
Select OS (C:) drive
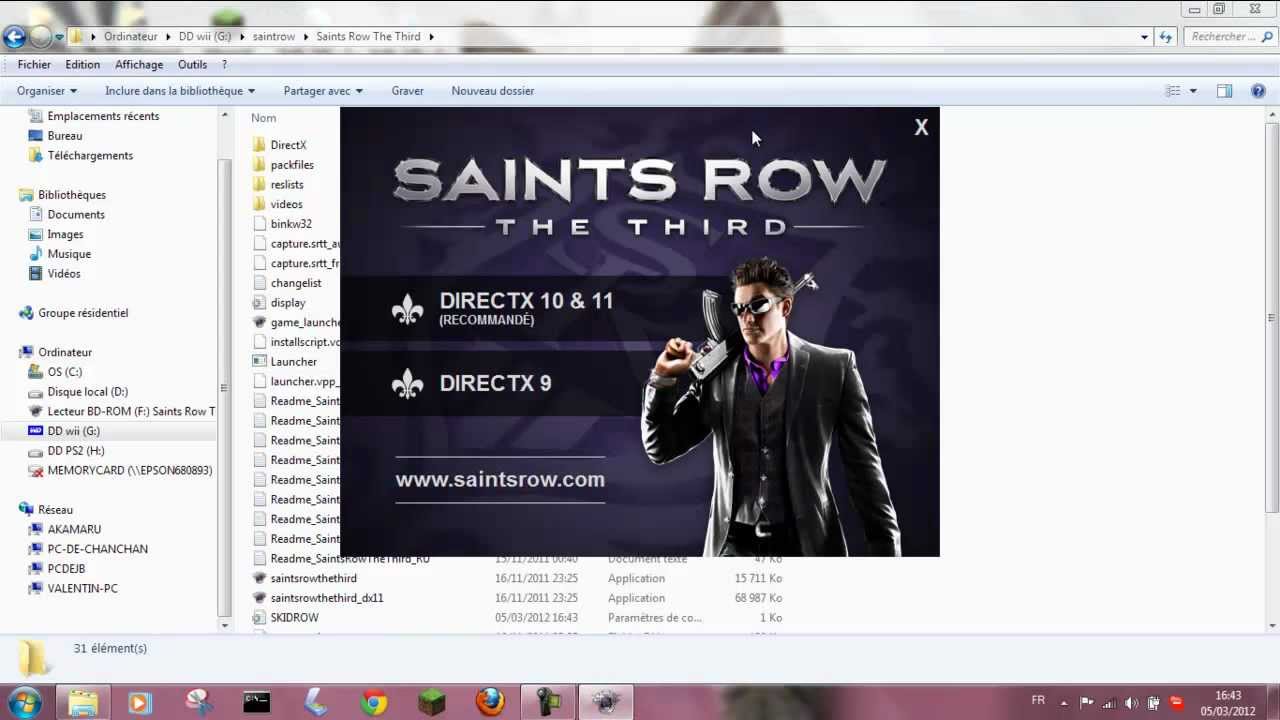click(55, 372)
